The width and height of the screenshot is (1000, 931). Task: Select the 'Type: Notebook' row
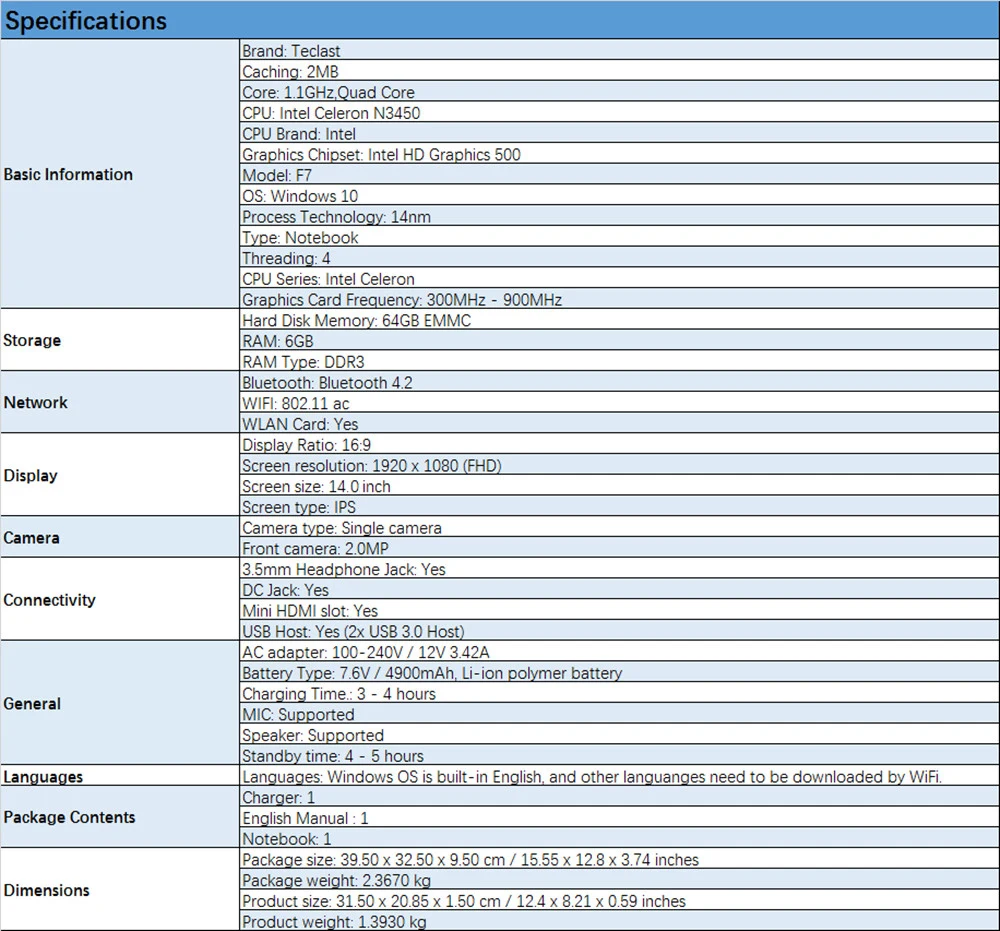coord(619,237)
